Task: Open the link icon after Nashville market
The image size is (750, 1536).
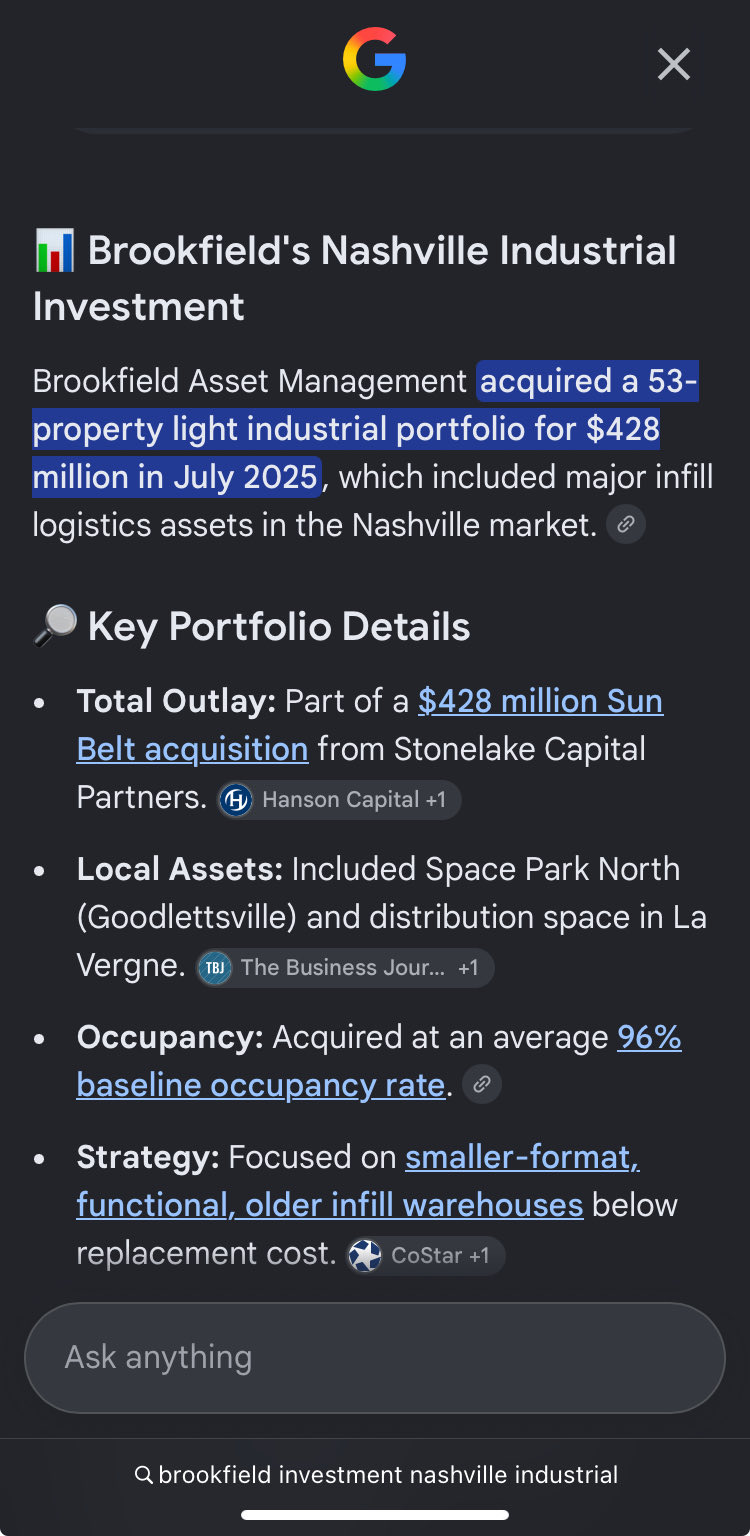Action: coord(626,524)
